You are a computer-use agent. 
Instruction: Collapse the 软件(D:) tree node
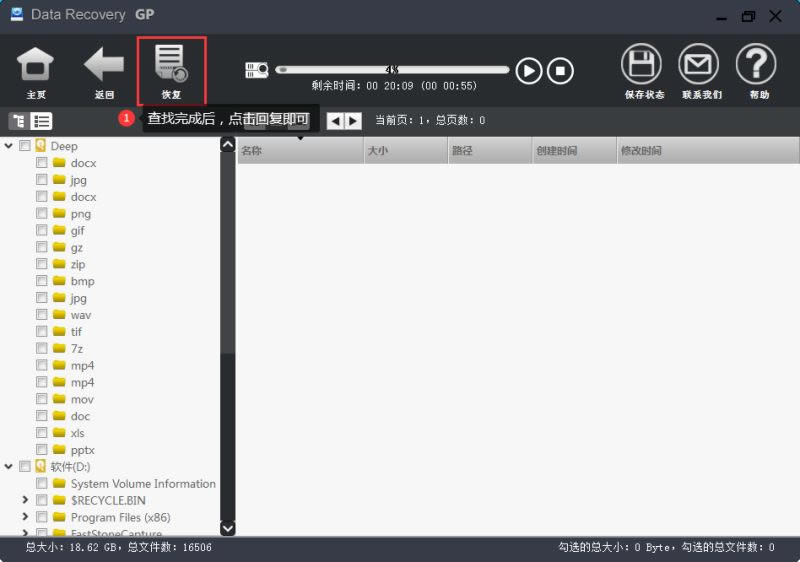point(9,466)
